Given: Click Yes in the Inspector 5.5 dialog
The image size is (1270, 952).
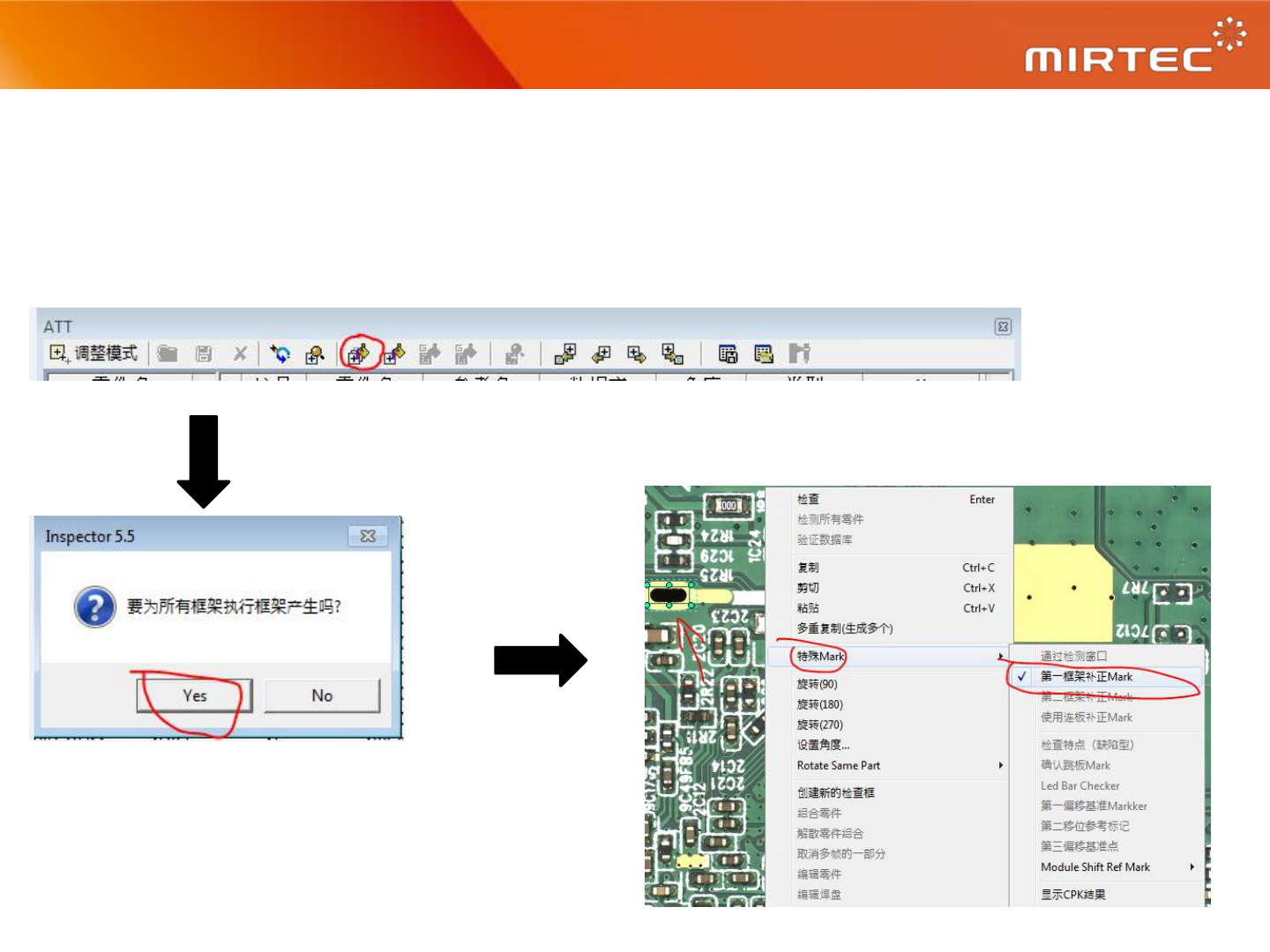Looking at the screenshot, I should tap(195, 695).
